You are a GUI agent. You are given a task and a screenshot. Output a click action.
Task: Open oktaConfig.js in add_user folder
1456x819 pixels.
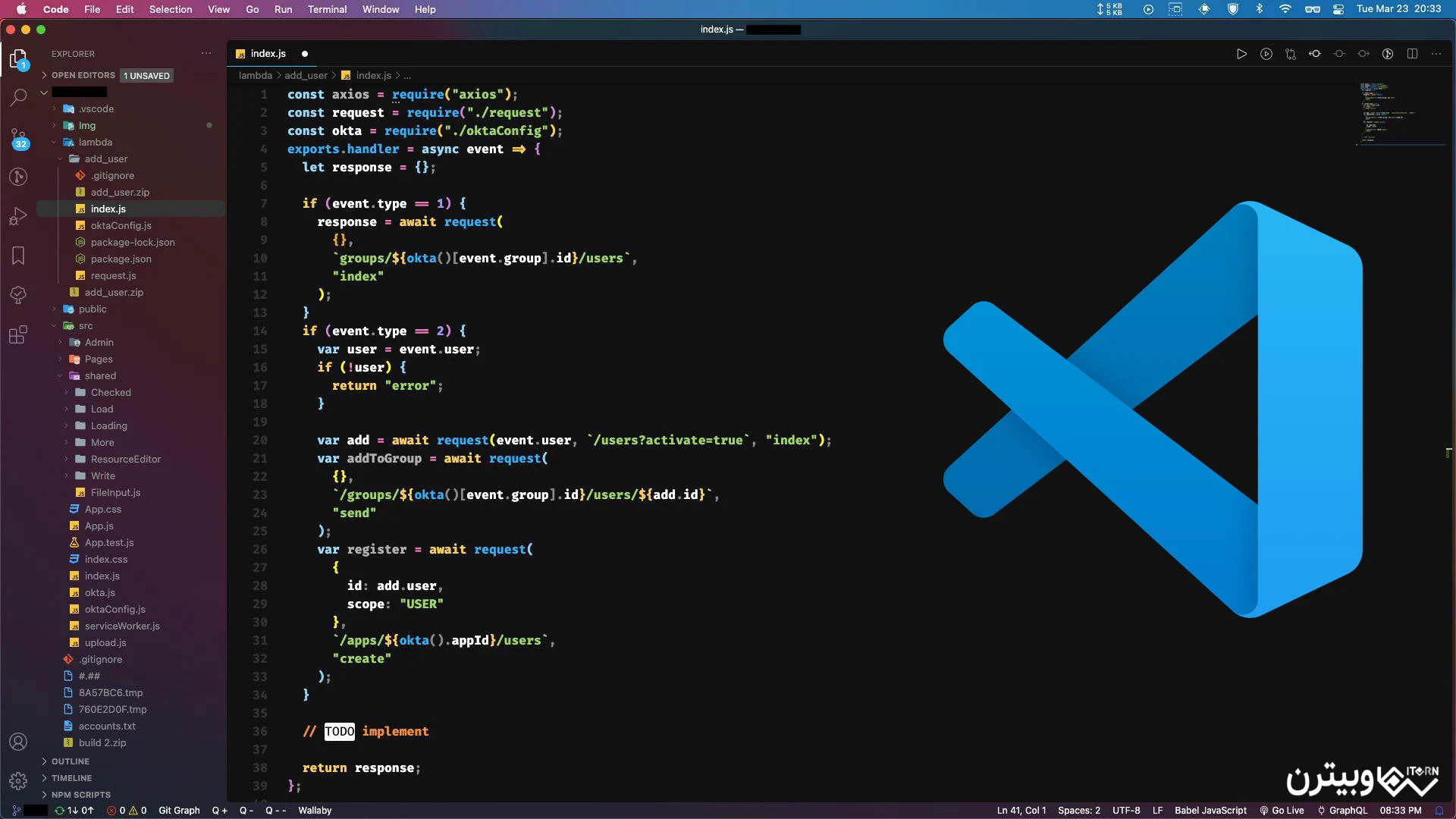pos(121,225)
